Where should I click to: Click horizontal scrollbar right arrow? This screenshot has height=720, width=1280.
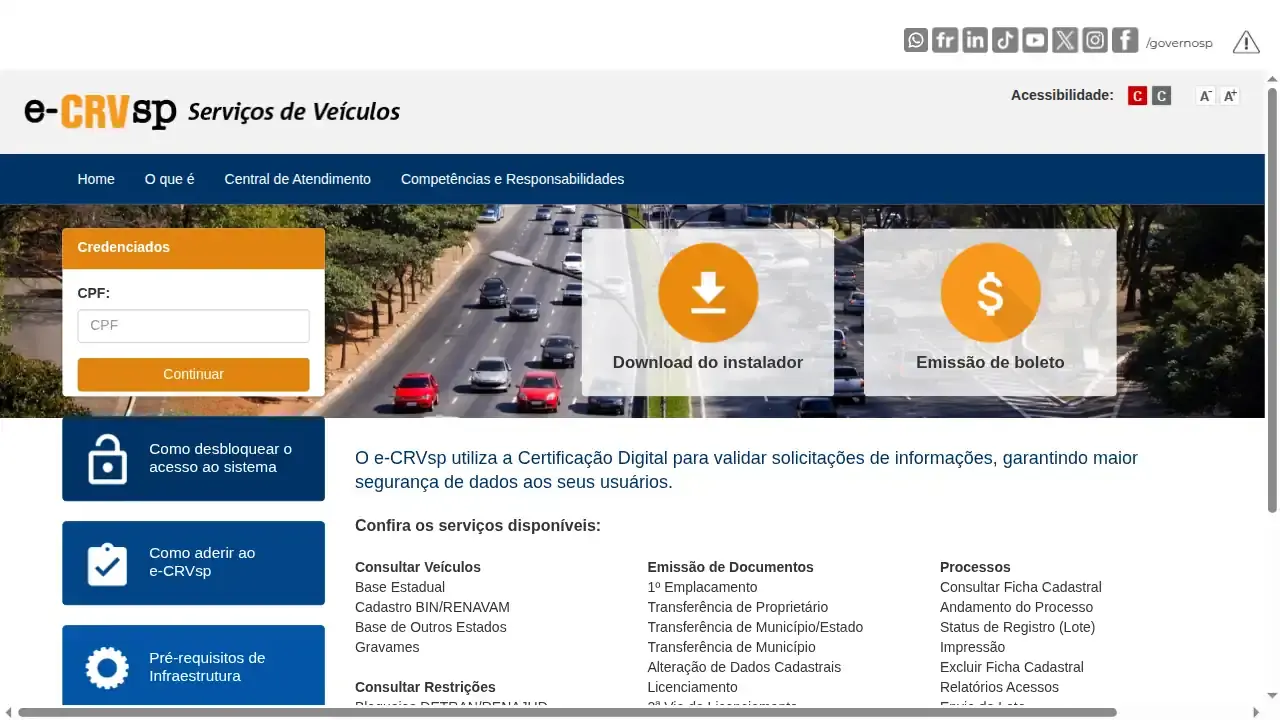[x=1257, y=712]
